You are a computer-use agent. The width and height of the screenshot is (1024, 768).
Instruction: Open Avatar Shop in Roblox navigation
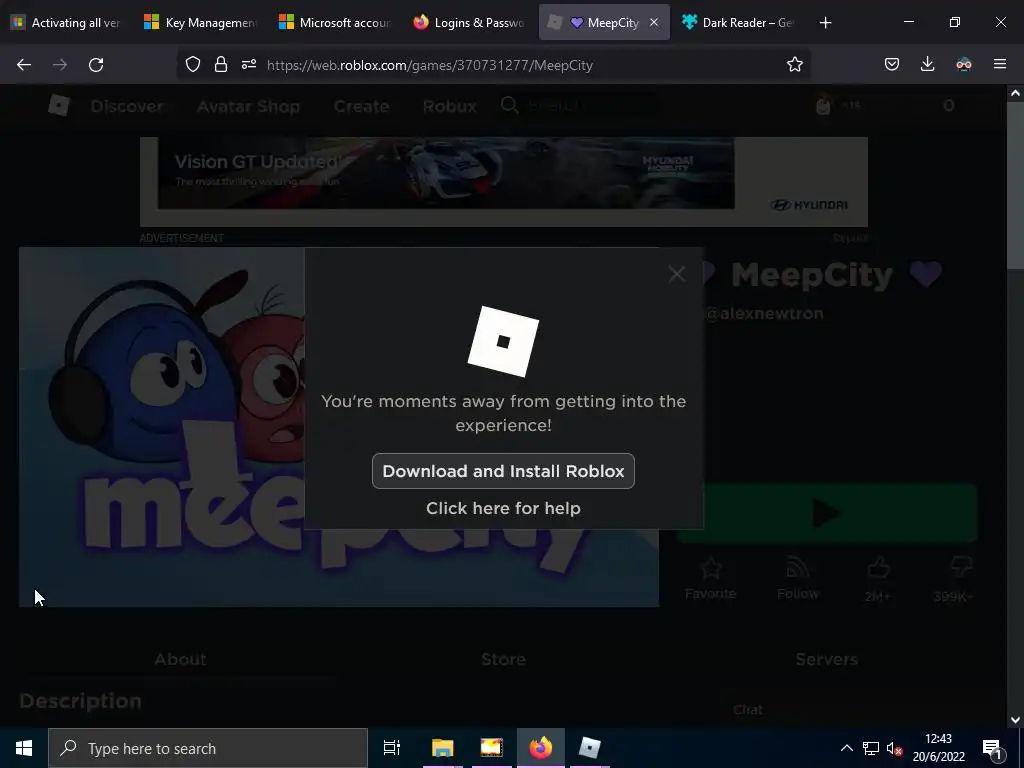coord(248,106)
